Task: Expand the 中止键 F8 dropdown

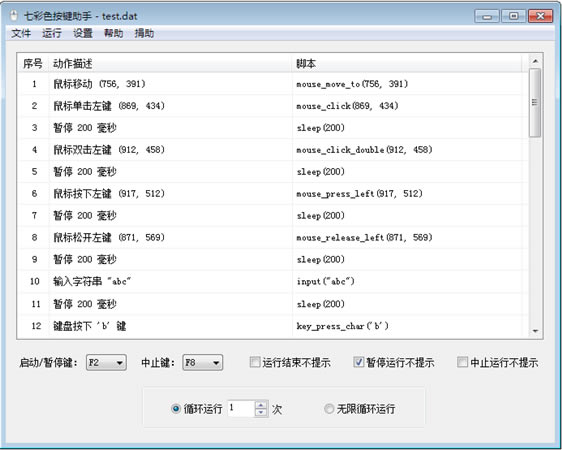Action: (203, 363)
